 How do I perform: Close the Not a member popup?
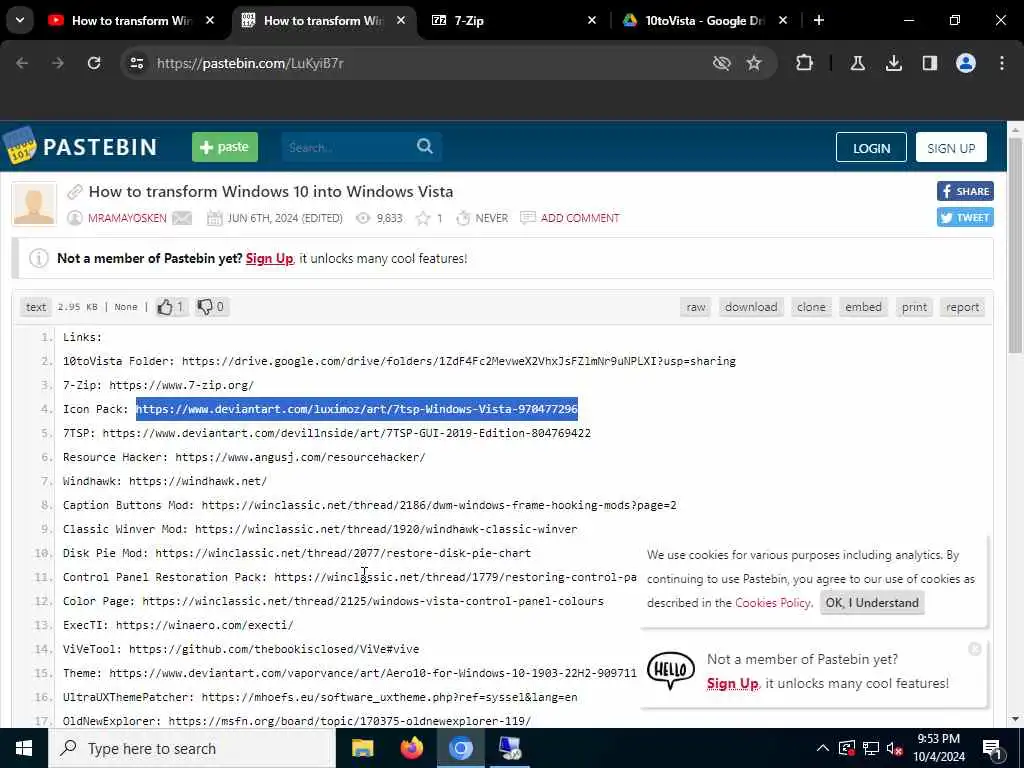(975, 648)
